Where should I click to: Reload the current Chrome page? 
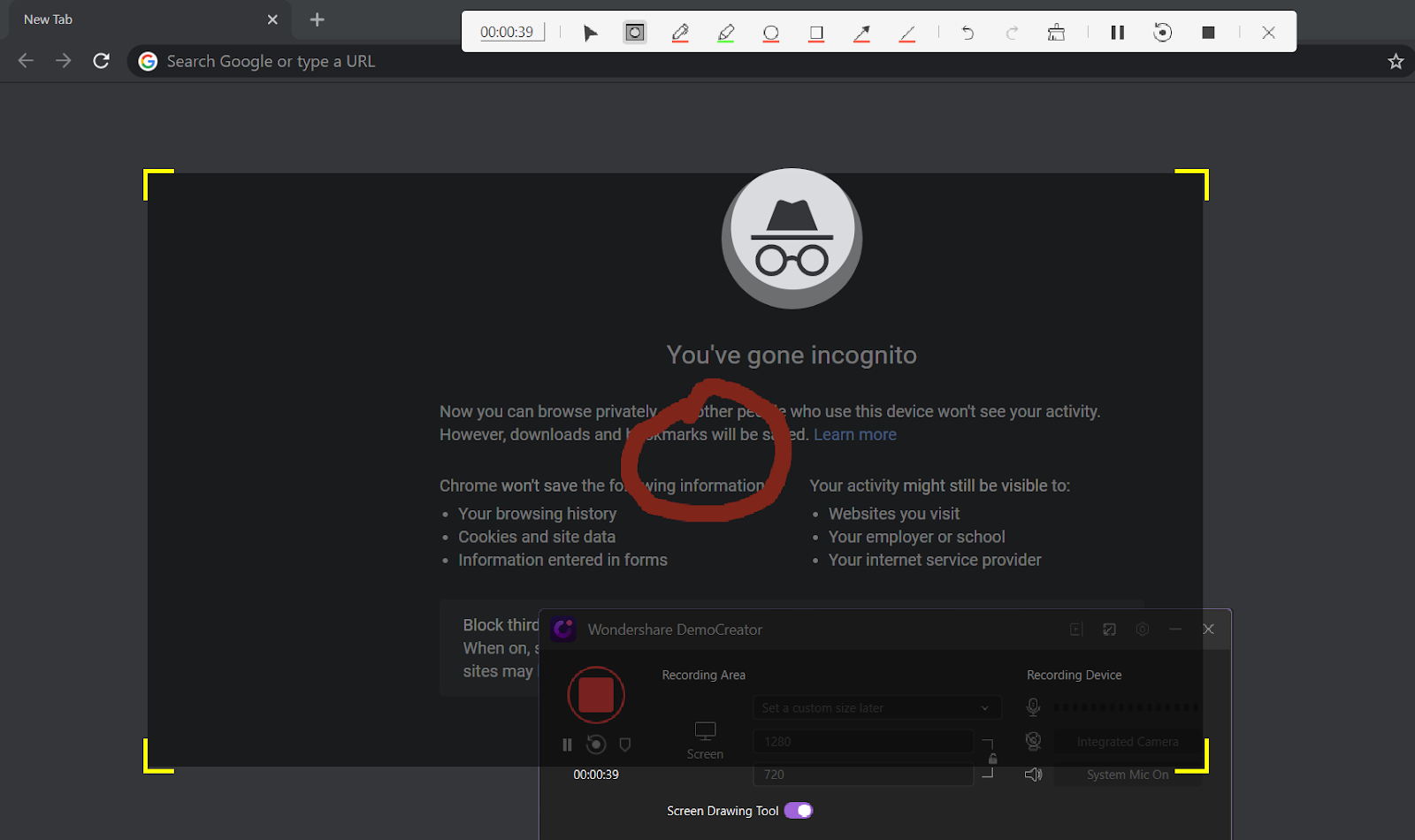101,61
